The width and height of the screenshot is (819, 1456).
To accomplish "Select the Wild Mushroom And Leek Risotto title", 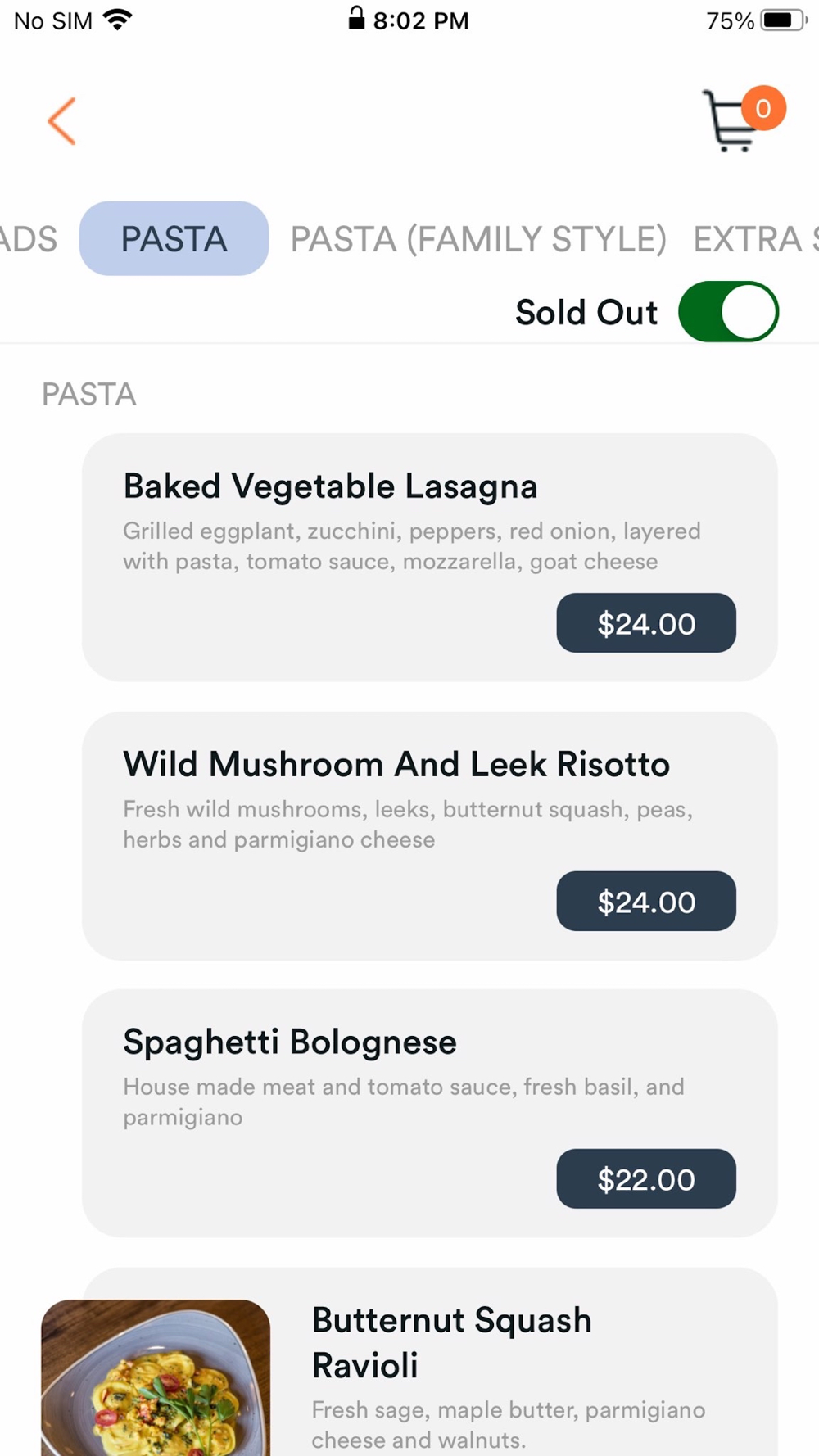I will [396, 764].
